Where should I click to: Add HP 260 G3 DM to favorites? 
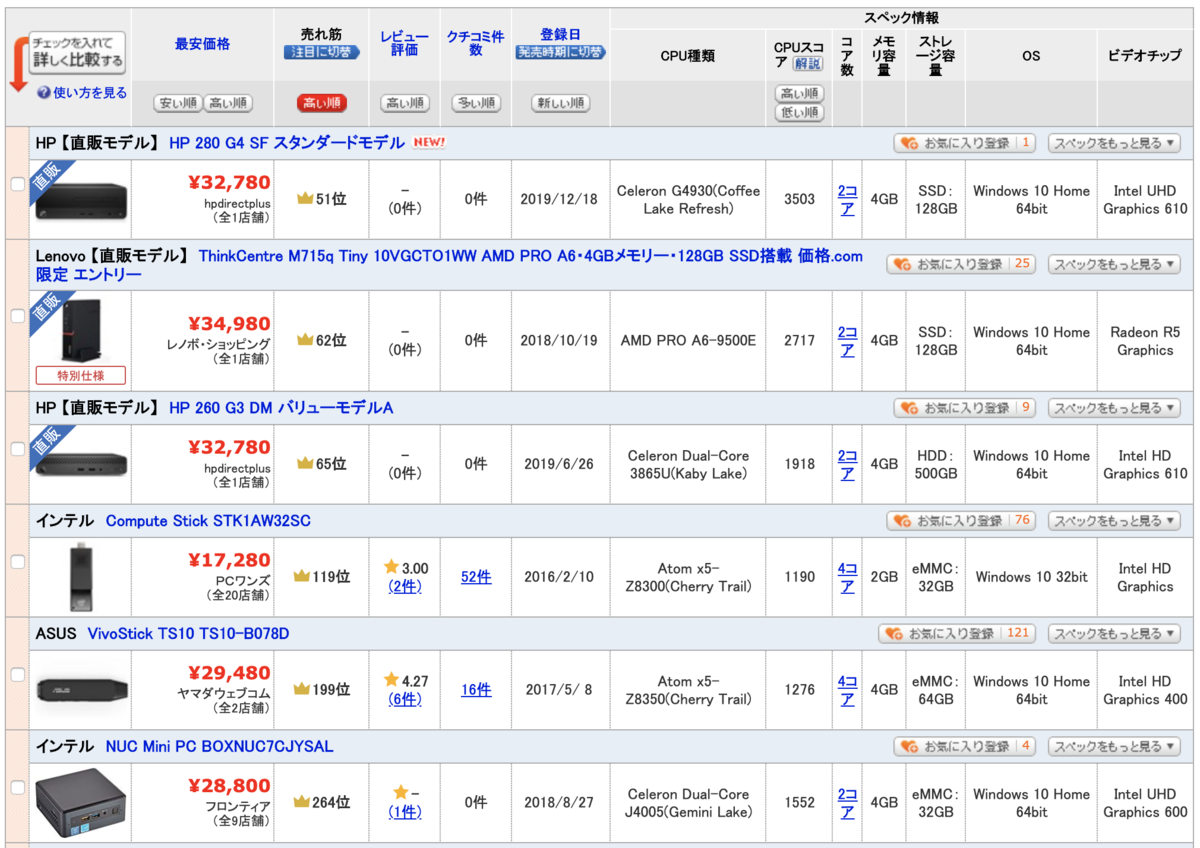click(x=964, y=408)
